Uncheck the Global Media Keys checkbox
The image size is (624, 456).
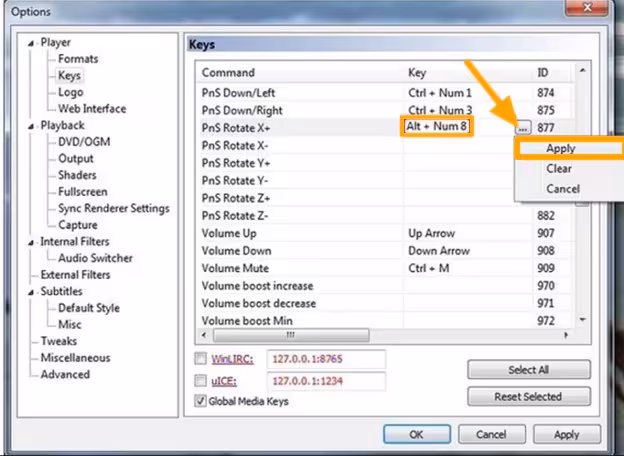[200, 401]
